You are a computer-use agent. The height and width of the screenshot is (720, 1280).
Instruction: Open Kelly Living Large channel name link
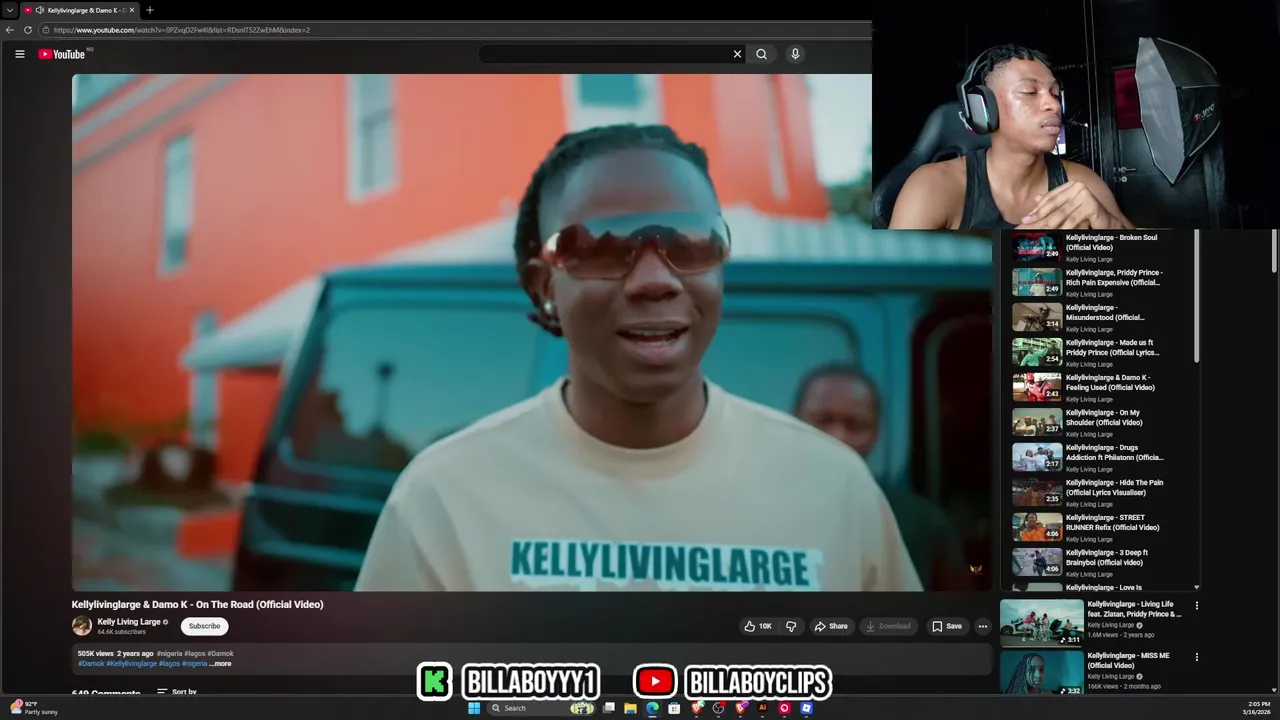point(129,622)
